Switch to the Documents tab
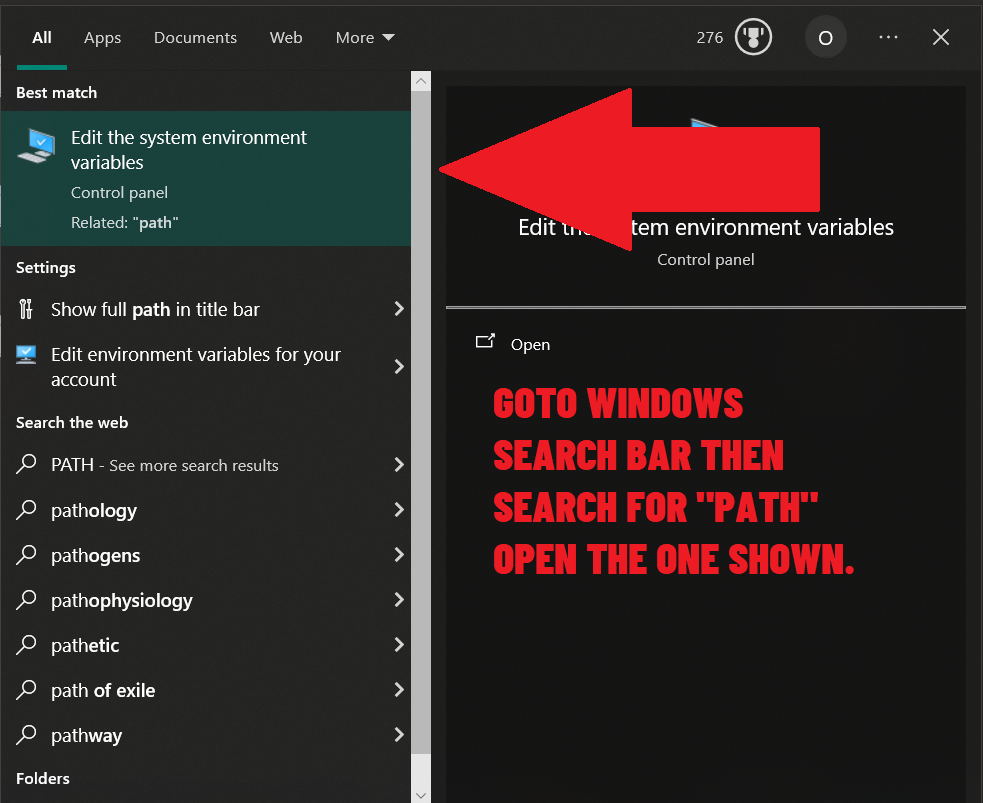983x803 pixels. click(195, 38)
